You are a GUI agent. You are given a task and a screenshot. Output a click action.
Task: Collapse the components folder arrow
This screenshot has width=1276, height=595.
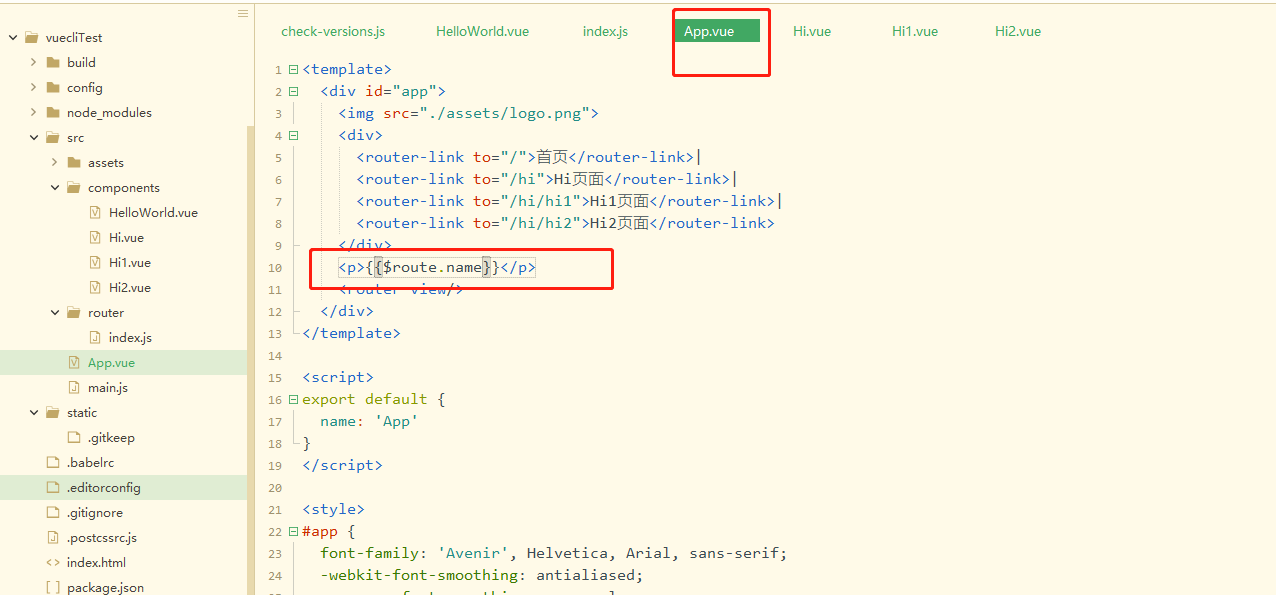coord(54,188)
